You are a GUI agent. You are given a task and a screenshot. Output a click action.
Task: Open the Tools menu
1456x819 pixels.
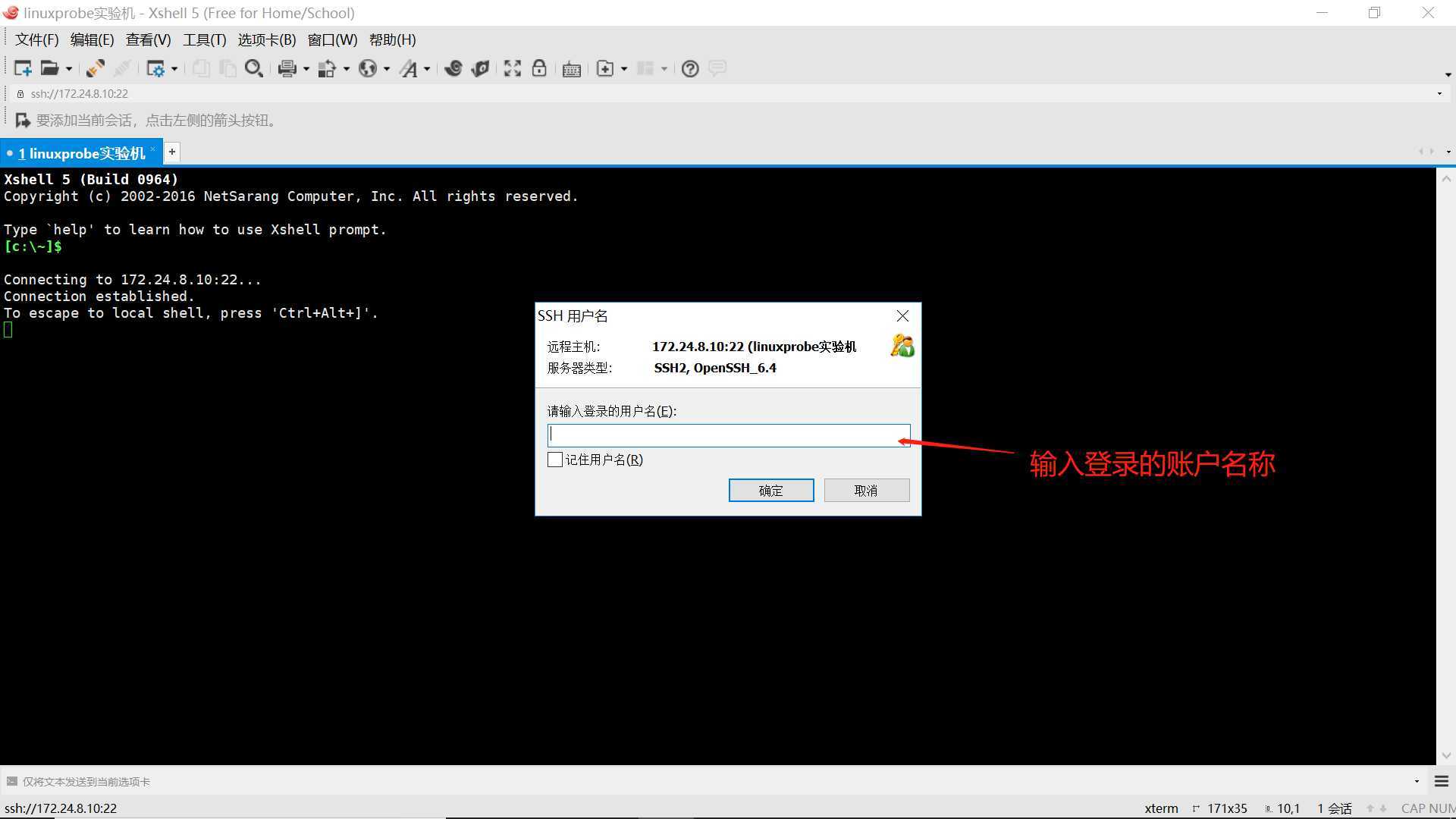pos(204,40)
